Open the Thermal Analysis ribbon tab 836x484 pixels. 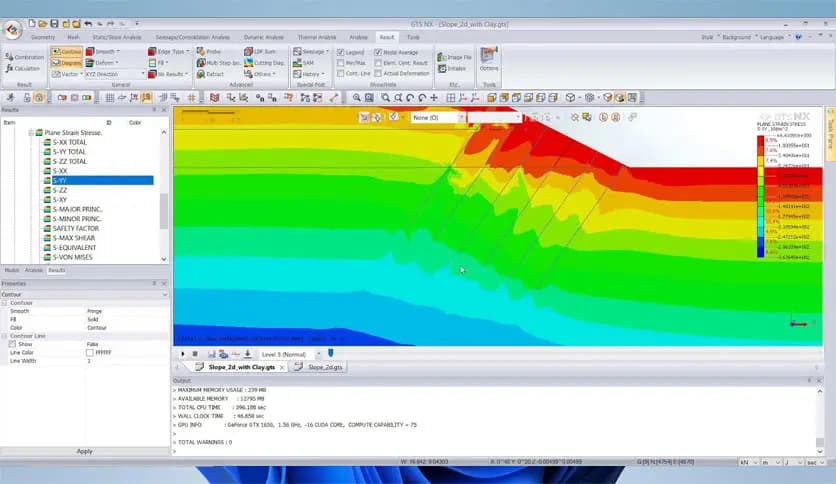tap(317, 37)
